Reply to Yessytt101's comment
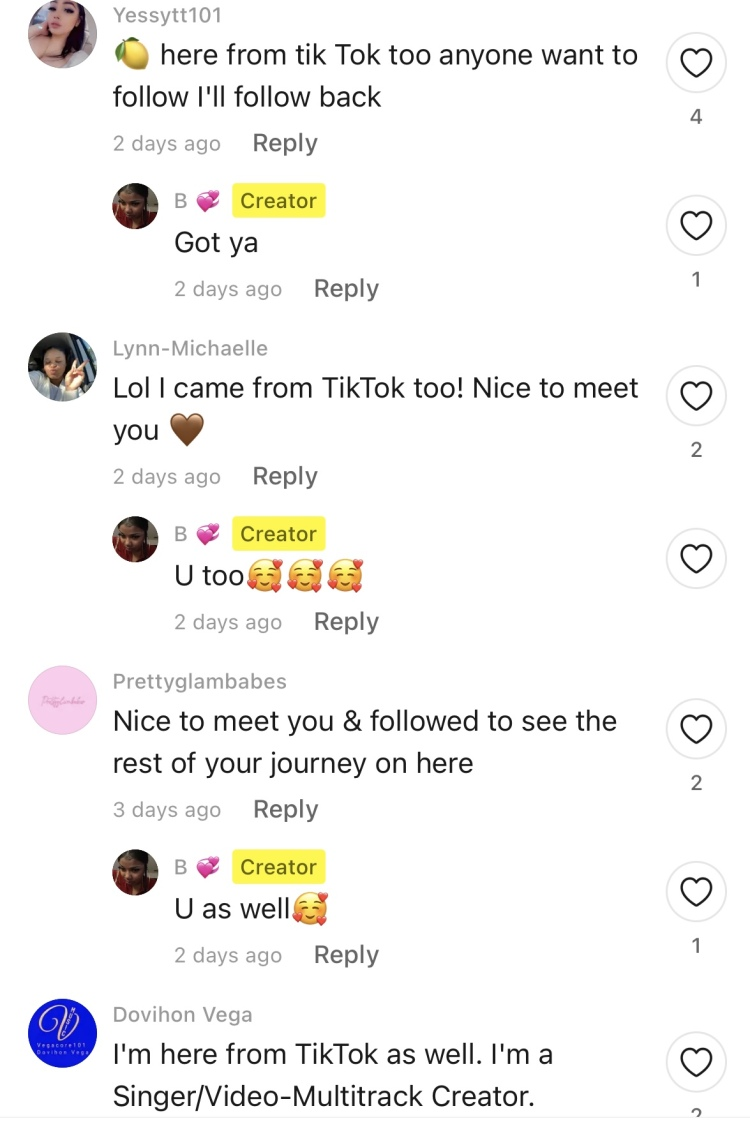The image size is (750, 1136). [x=285, y=143]
